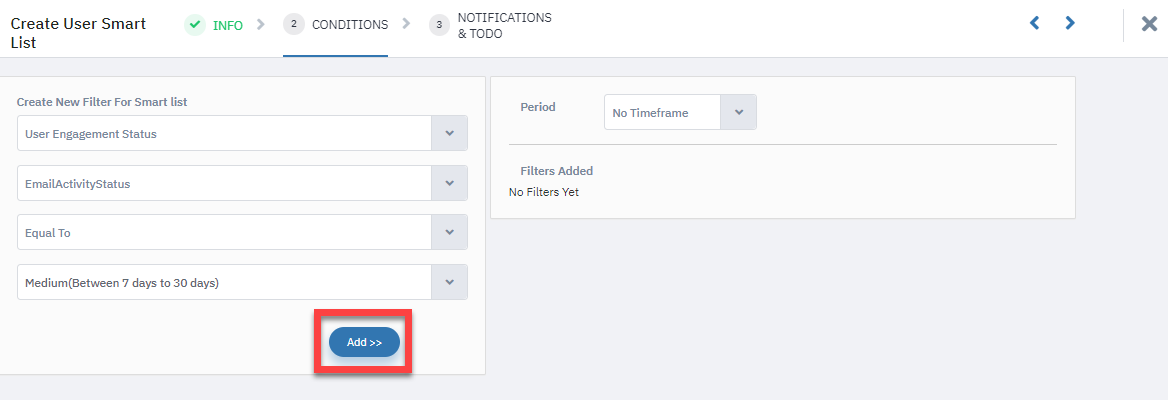Click the Medium(Between 7 days to 30 days) field
Screen dimensions: 1168x400
242,282
